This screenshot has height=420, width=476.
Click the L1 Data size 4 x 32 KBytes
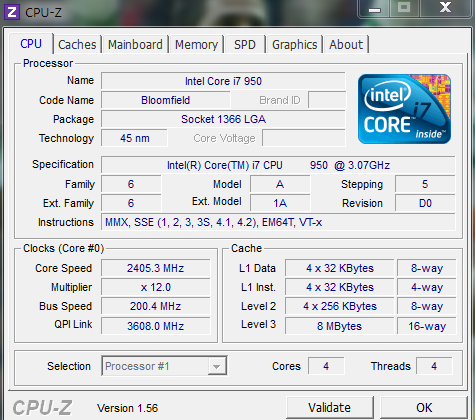coord(340,268)
